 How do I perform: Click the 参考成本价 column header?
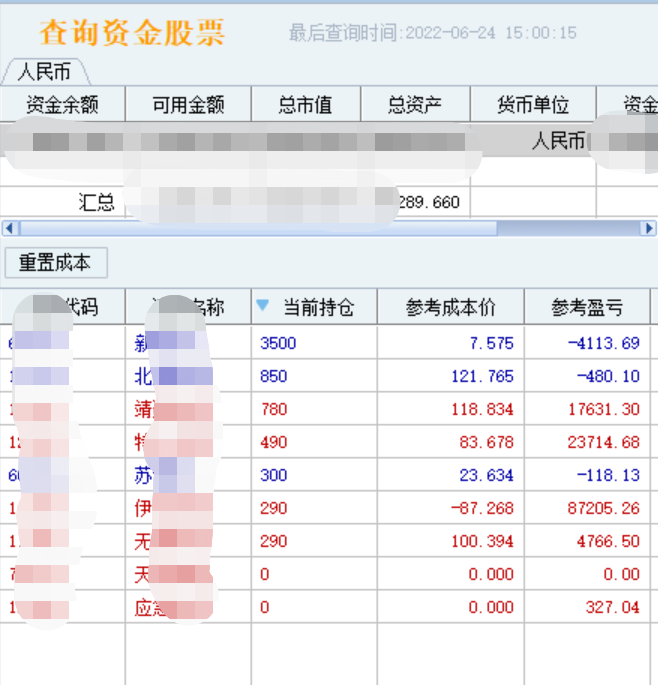pos(450,307)
